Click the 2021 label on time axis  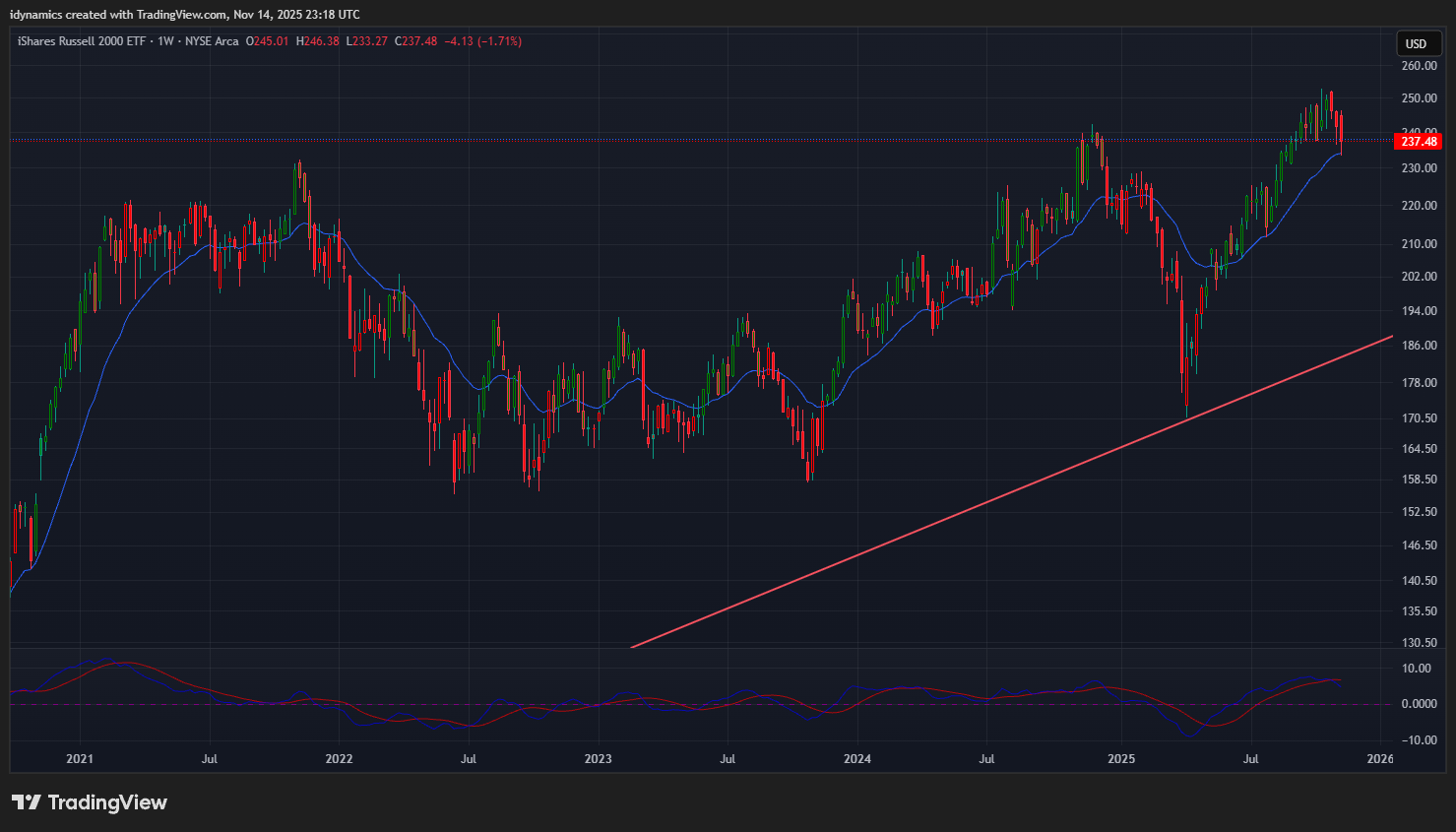(80, 759)
